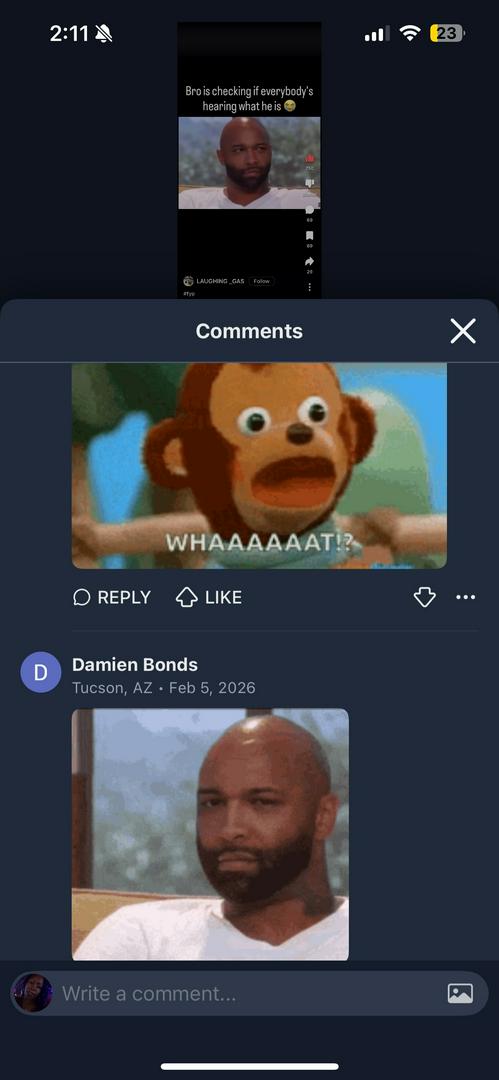Open the LAUGHING_GAS channel name
This screenshot has height=1080, width=499.
click(x=221, y=281)
